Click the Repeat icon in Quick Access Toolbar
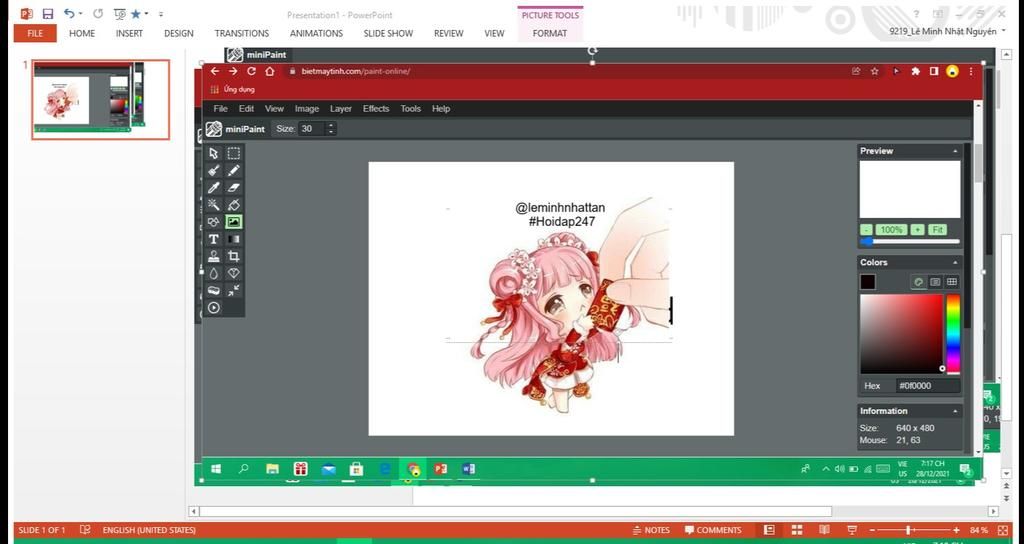 (x=98, y=14)
